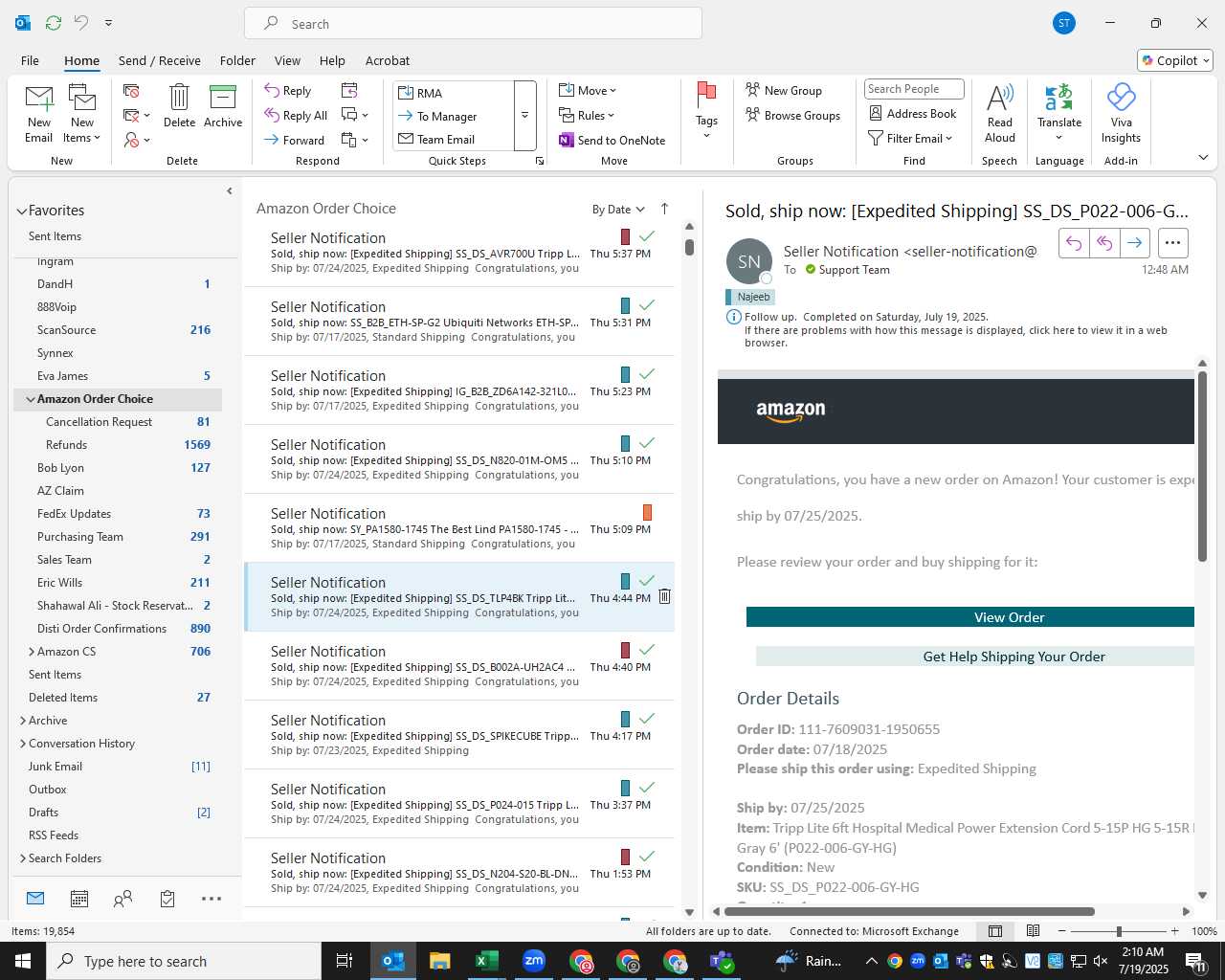Click the Read Aloud icon

(1000, 98)
